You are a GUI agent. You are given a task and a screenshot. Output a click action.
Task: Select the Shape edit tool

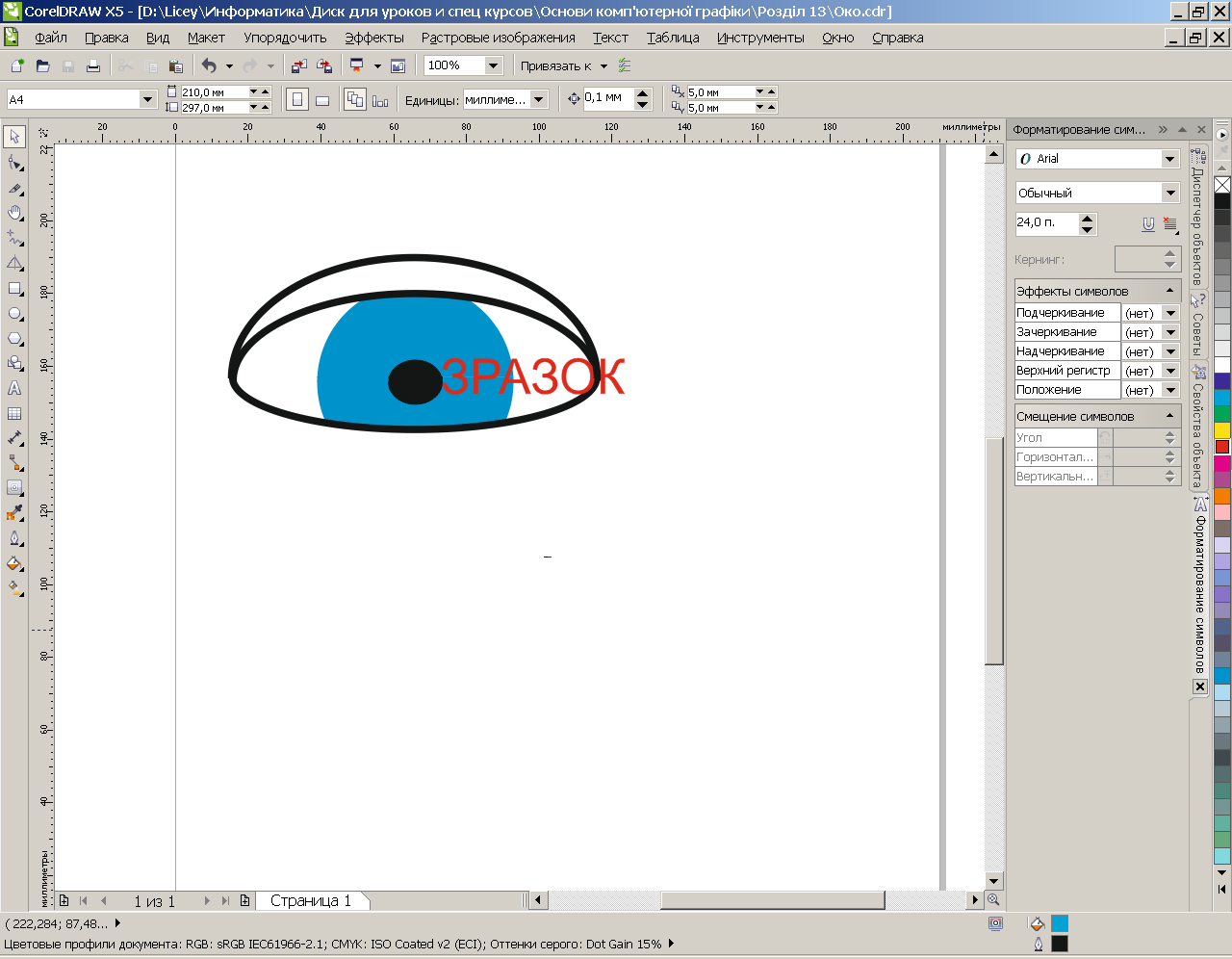[14, 163]
